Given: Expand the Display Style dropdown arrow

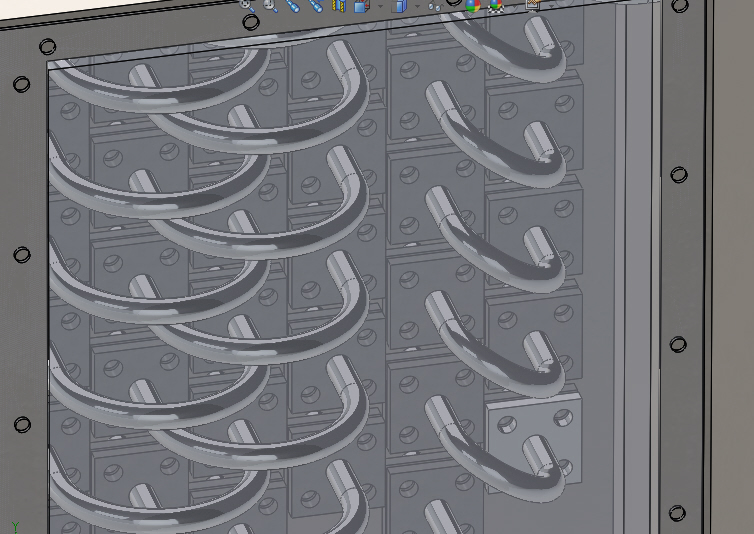Looking at the screenshot, I should click(417, 6).
